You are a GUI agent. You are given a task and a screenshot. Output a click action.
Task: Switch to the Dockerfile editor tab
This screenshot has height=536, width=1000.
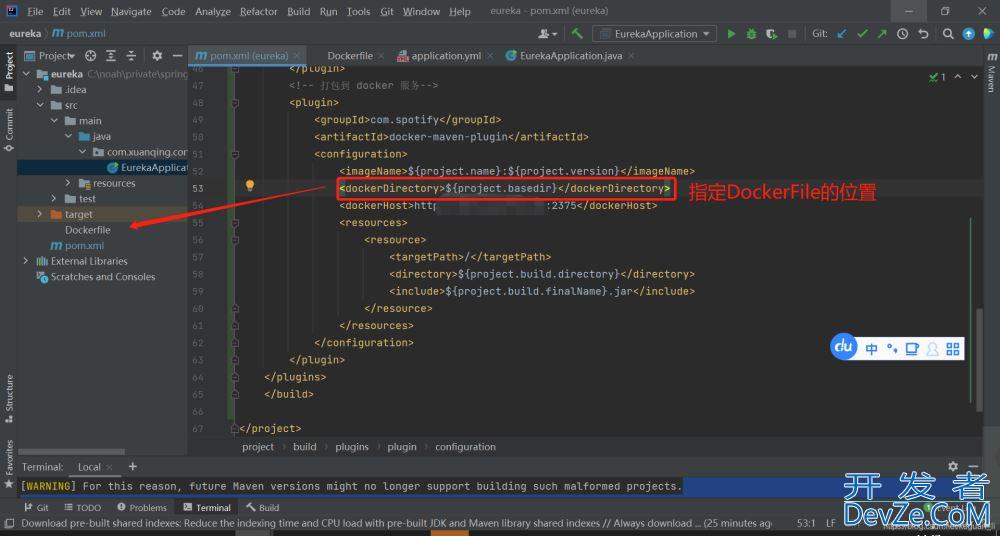[349, 56]
